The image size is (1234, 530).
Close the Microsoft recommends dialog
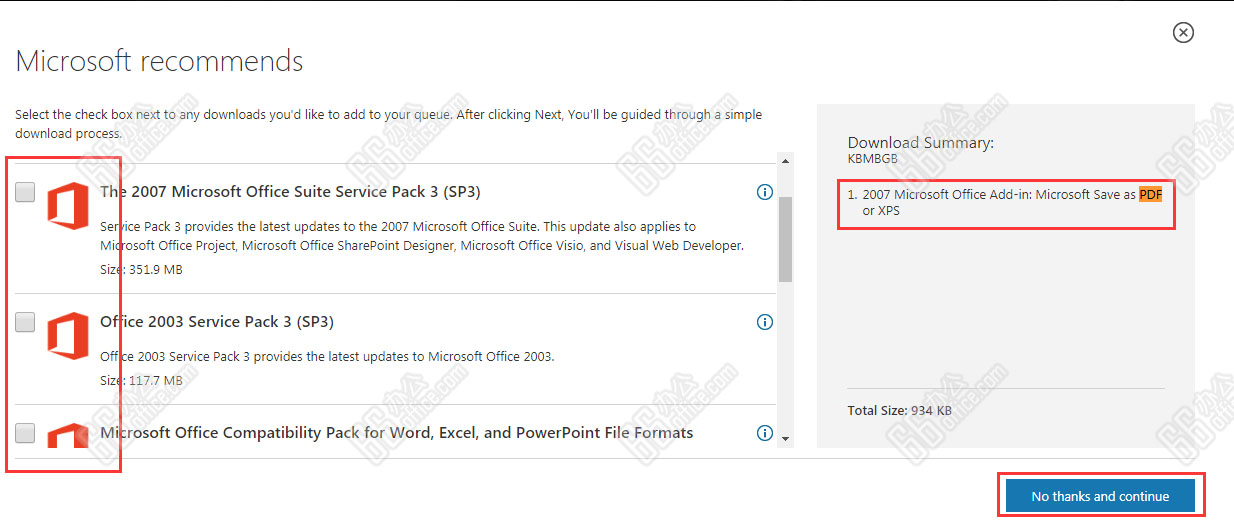(1183, 33)
